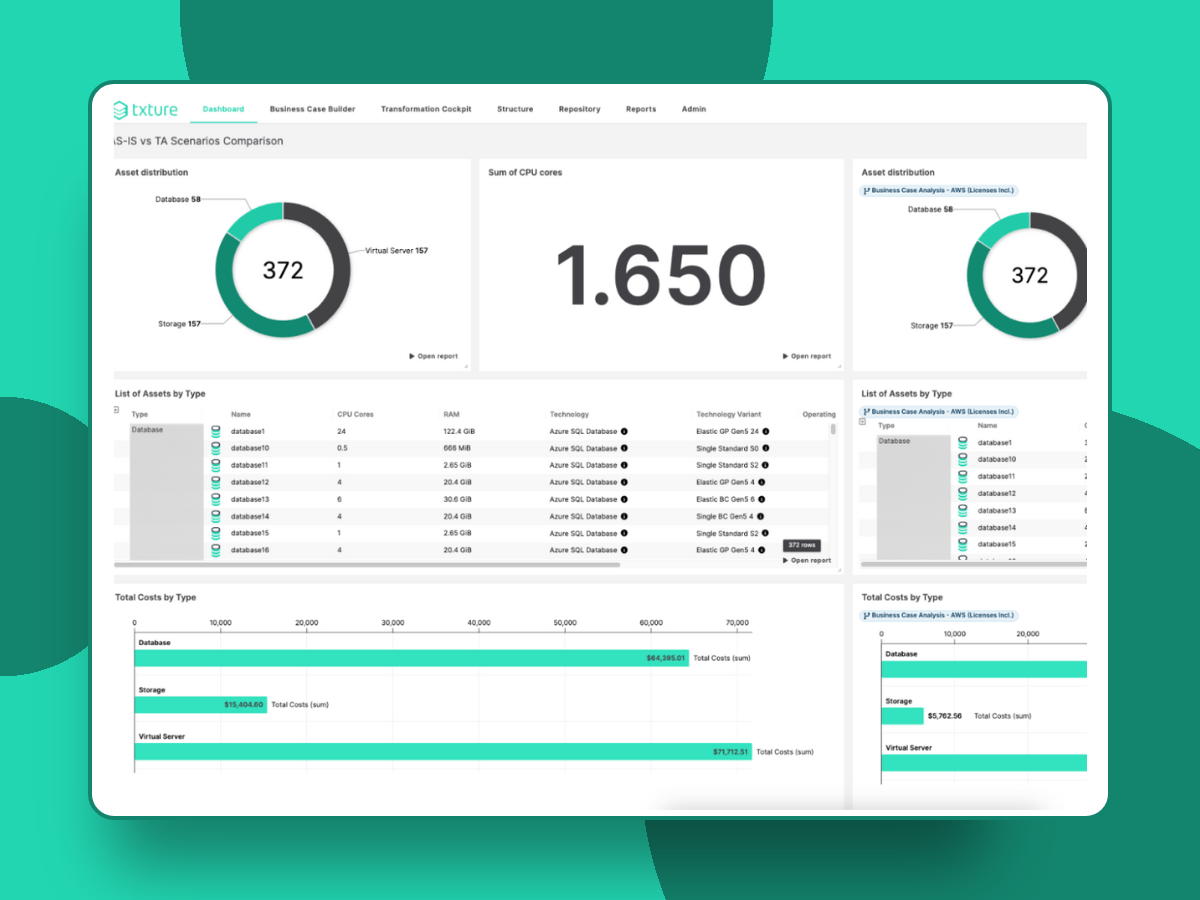1200x900 pixels.
Task: Expand the table options with the plus icon
Action: [115, 410]
